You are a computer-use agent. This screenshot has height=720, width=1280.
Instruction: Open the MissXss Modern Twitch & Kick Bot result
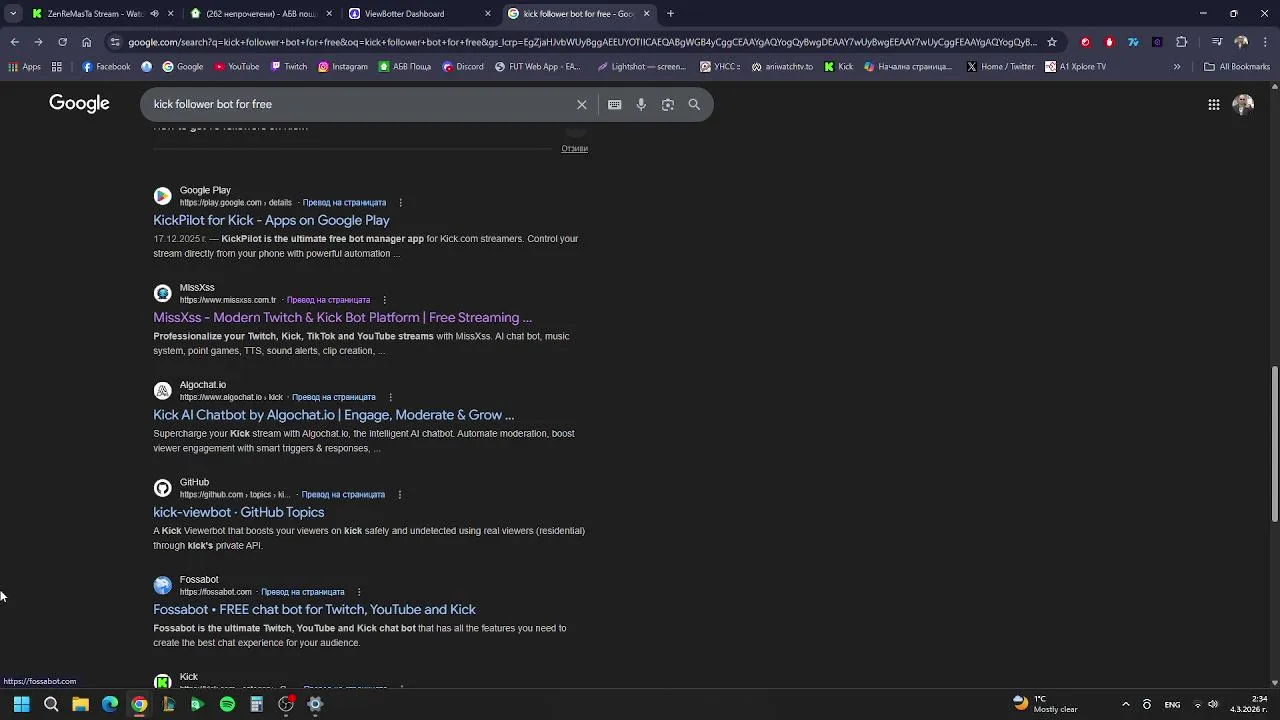pyautogui.click(x=342, y=317)
